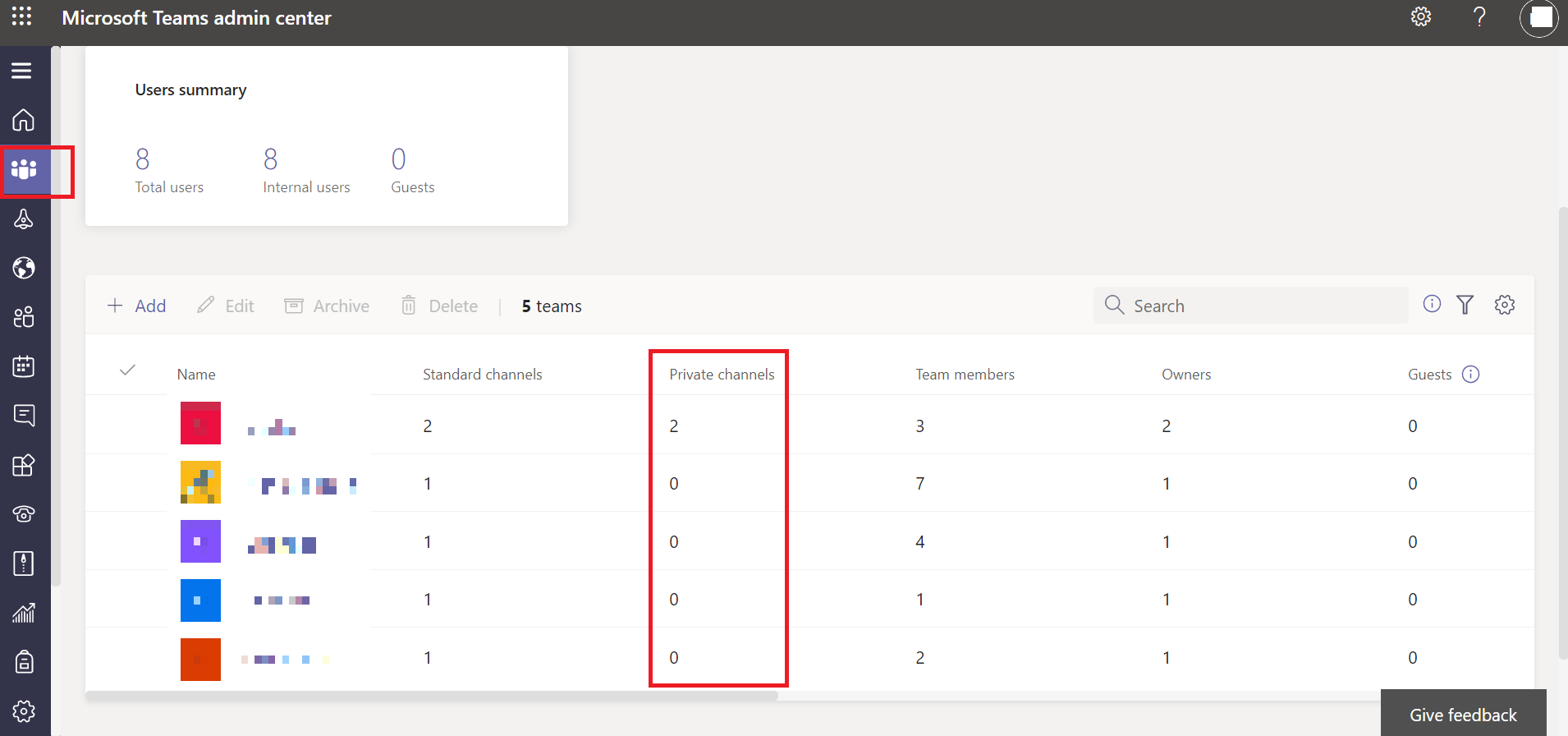Click the Microsoft Teams admin center title
The image size is (1568, 736).
[x=197, y=18]
